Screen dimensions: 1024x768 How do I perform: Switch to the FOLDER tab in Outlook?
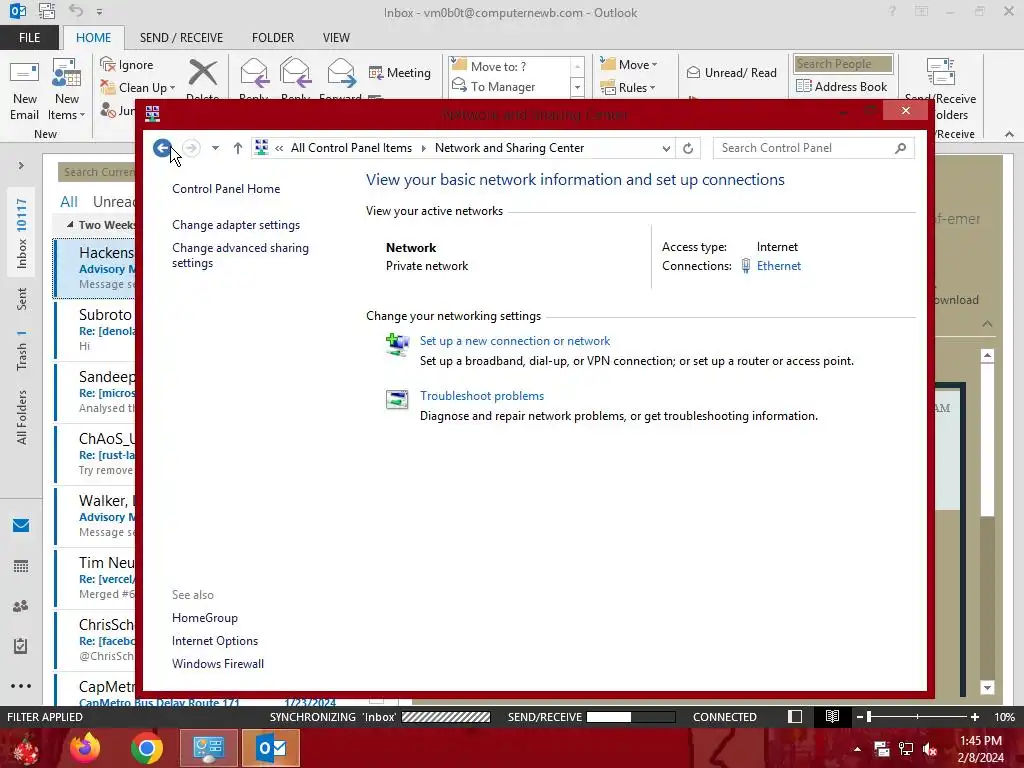click(x=273, y=38)
